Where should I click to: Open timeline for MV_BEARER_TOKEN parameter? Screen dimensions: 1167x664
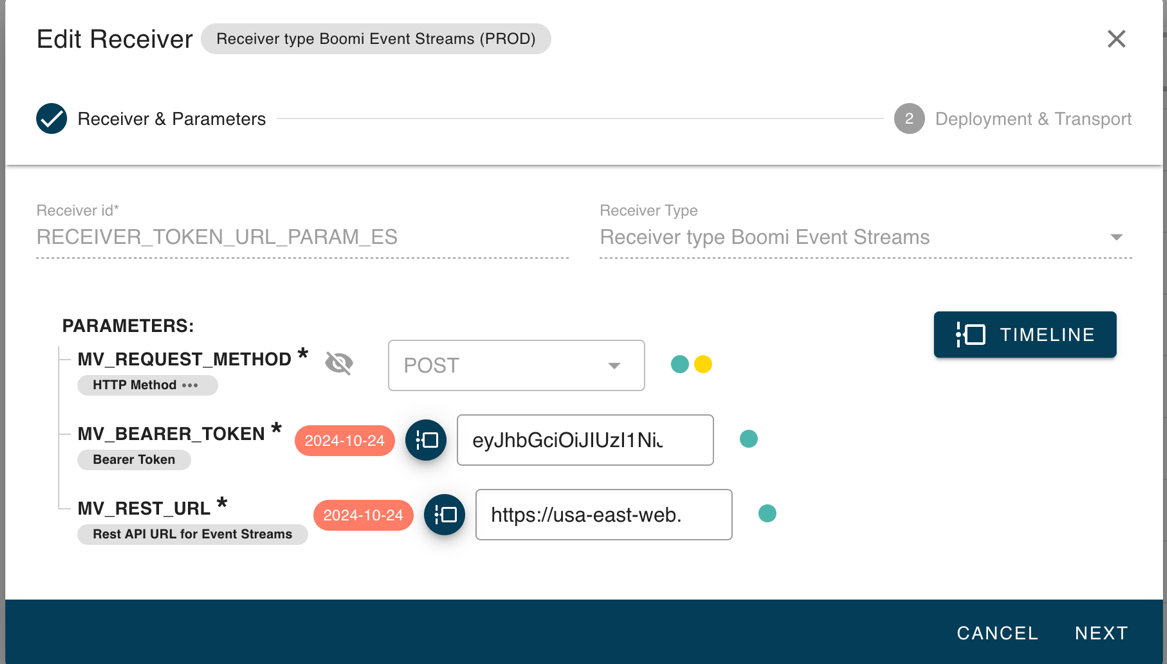click(425, 440)
